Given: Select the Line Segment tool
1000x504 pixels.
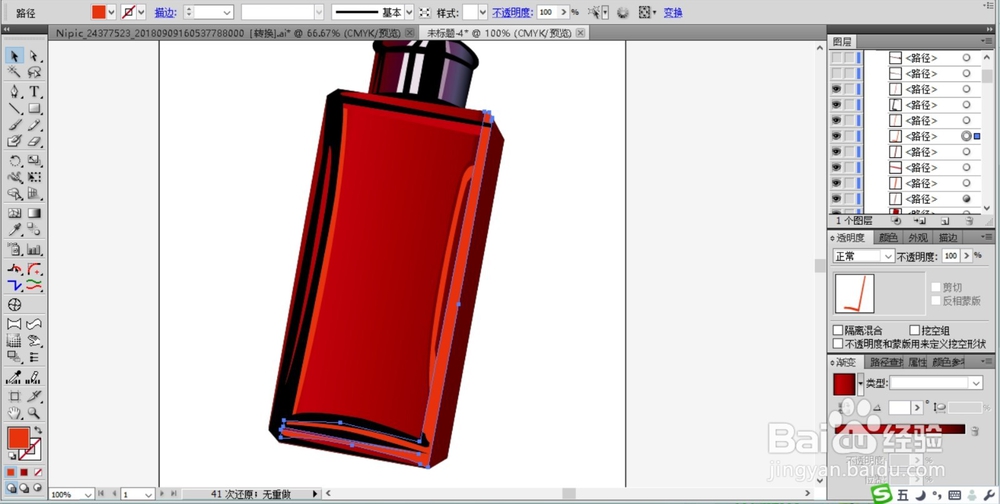Looking at the screenshot, I should click(x=15, y=108).
